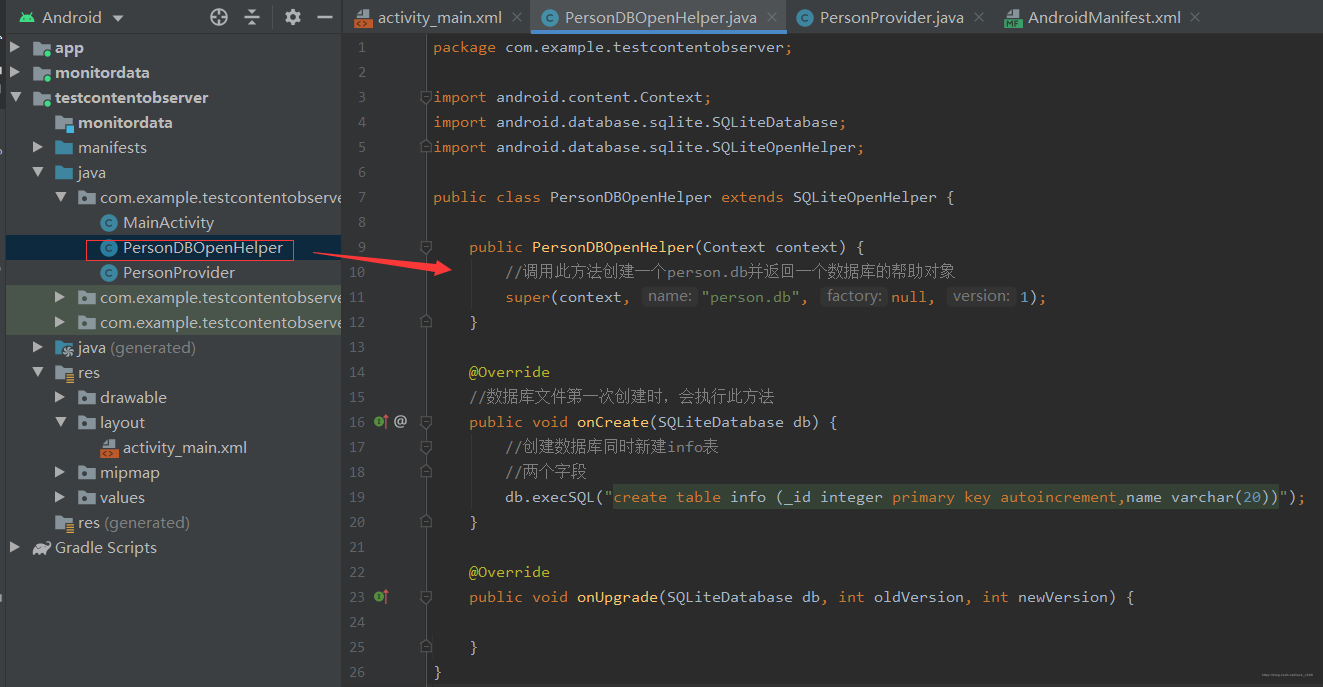
Task: Fold the onUpgrade method at line 23
Action: tap(426, 597)
